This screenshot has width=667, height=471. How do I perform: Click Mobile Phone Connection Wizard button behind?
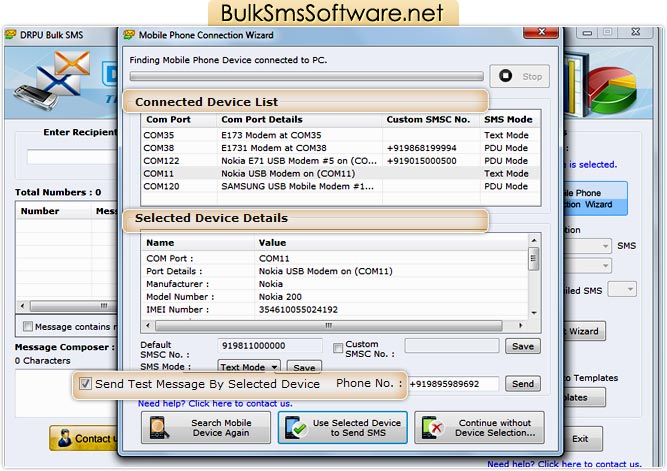tap(596, 198)
